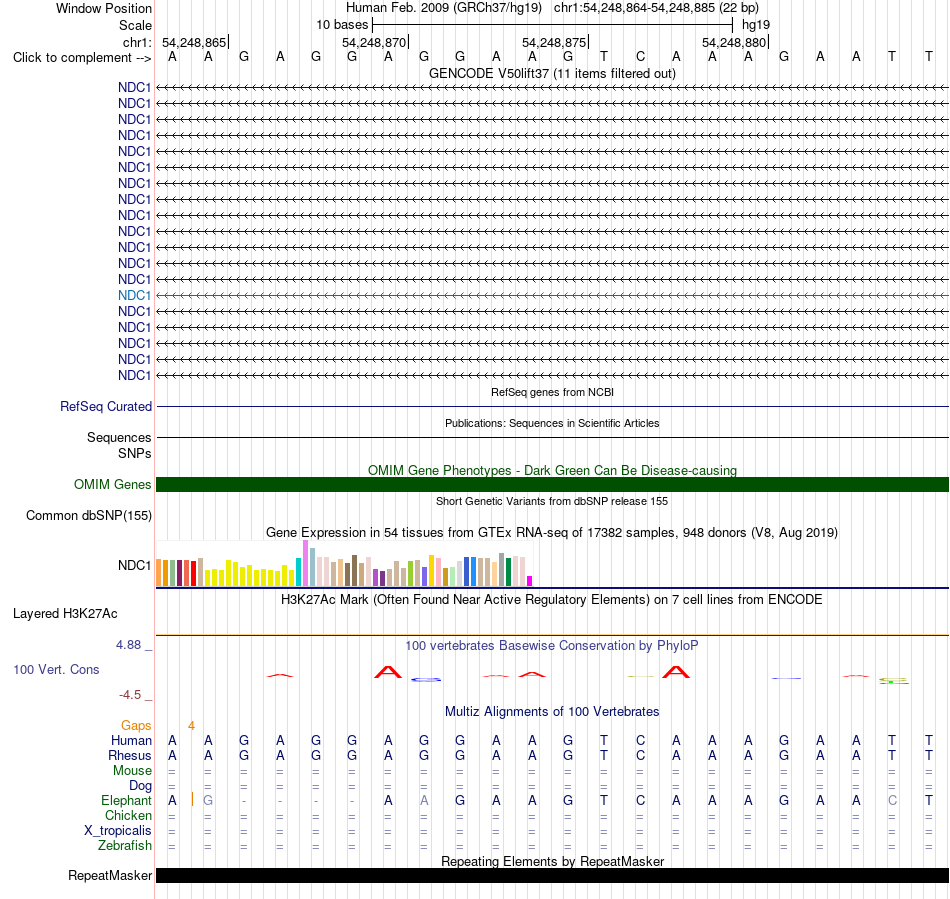The height and width of the screenshot is (899, 950).
Task: Click the 4.88 PhyloP upper limit value
Action: [x=128, y=645]
